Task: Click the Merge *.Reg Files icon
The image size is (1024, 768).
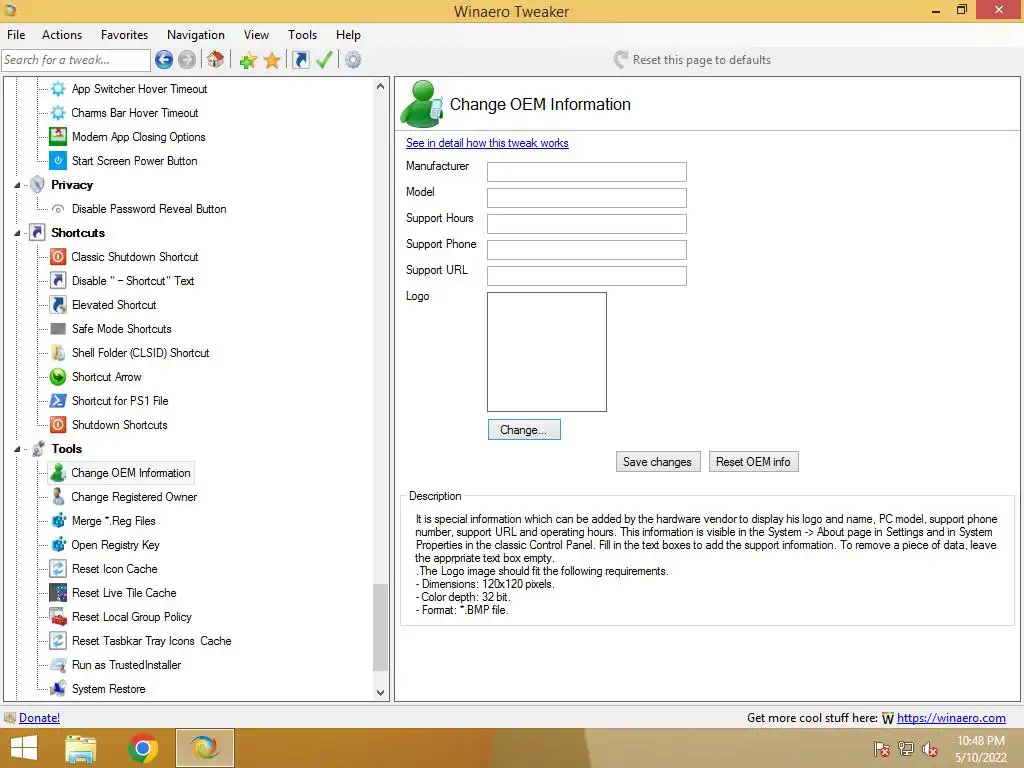Action: tap(58, 520)
